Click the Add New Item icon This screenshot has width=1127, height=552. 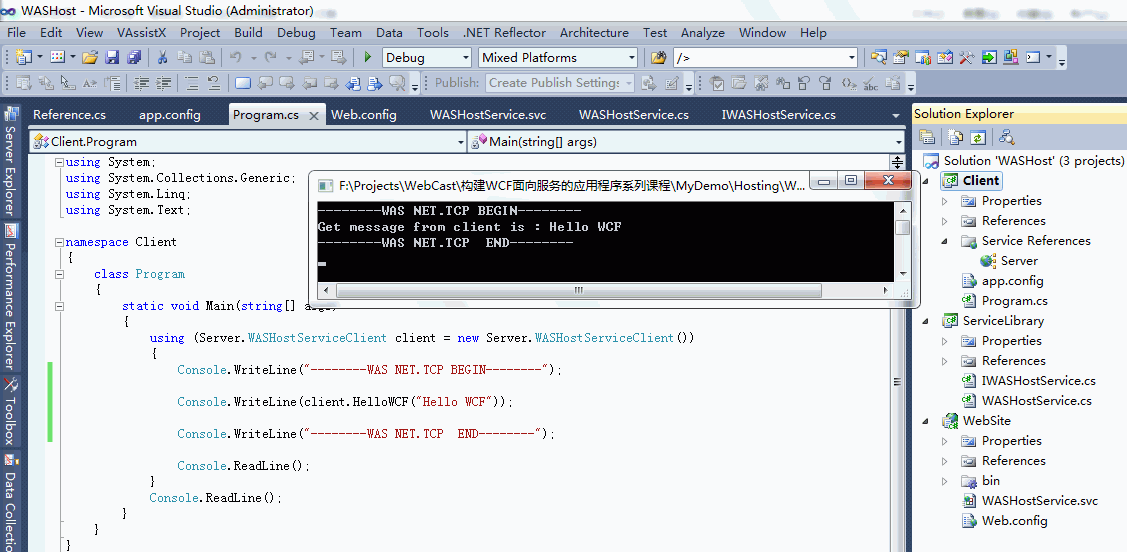tap(58, 58)
